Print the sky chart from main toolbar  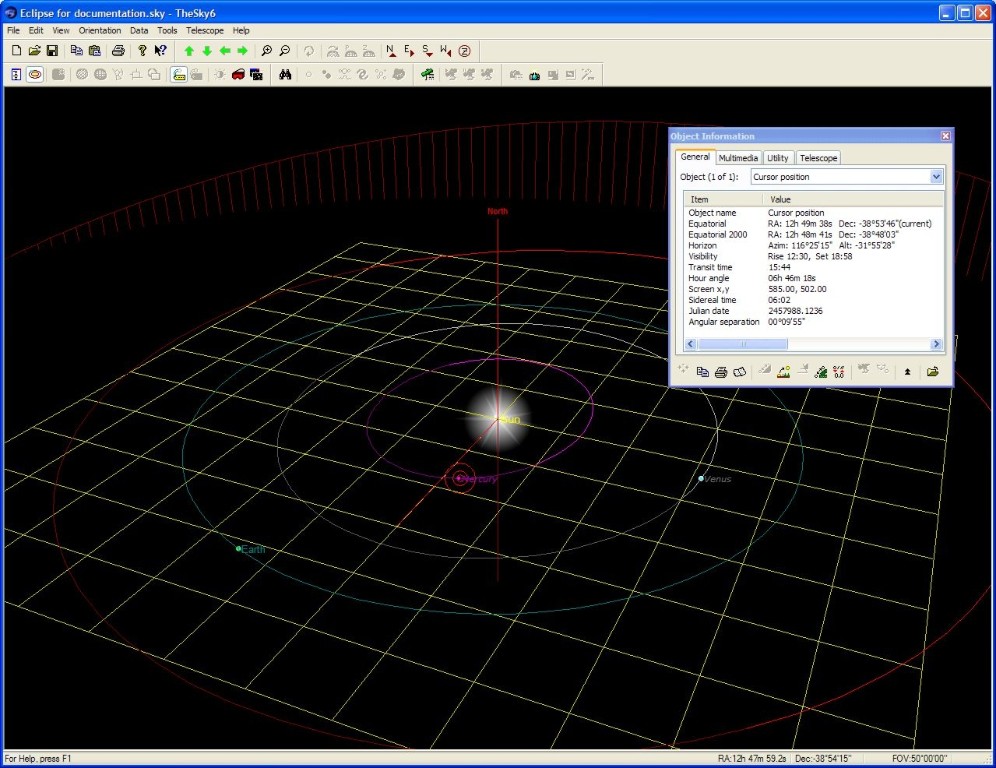point(118,51)
